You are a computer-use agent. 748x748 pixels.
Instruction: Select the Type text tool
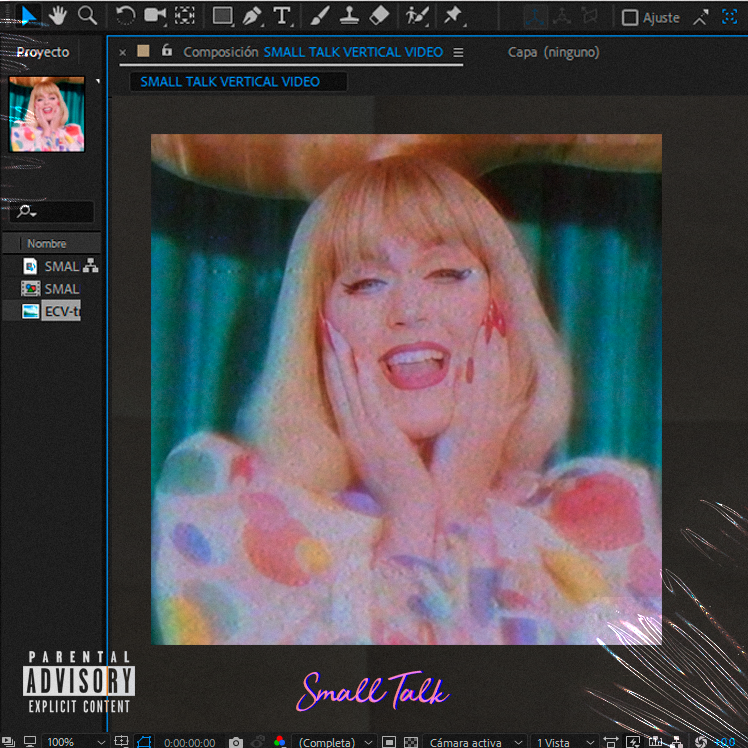[282, 16]
